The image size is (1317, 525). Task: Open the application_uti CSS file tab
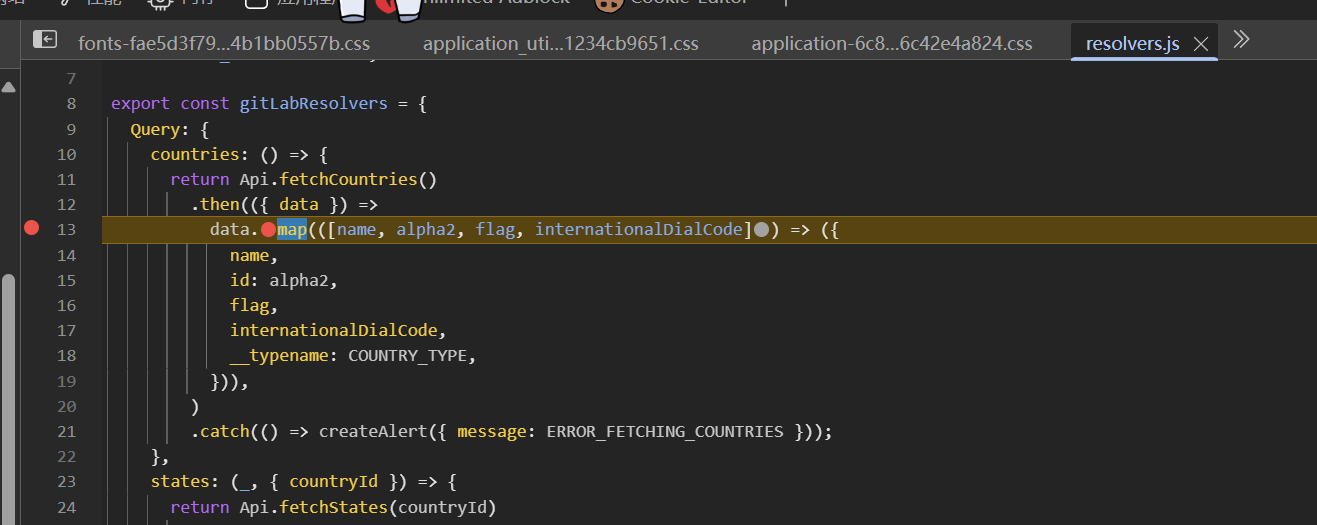pos(560,44)
